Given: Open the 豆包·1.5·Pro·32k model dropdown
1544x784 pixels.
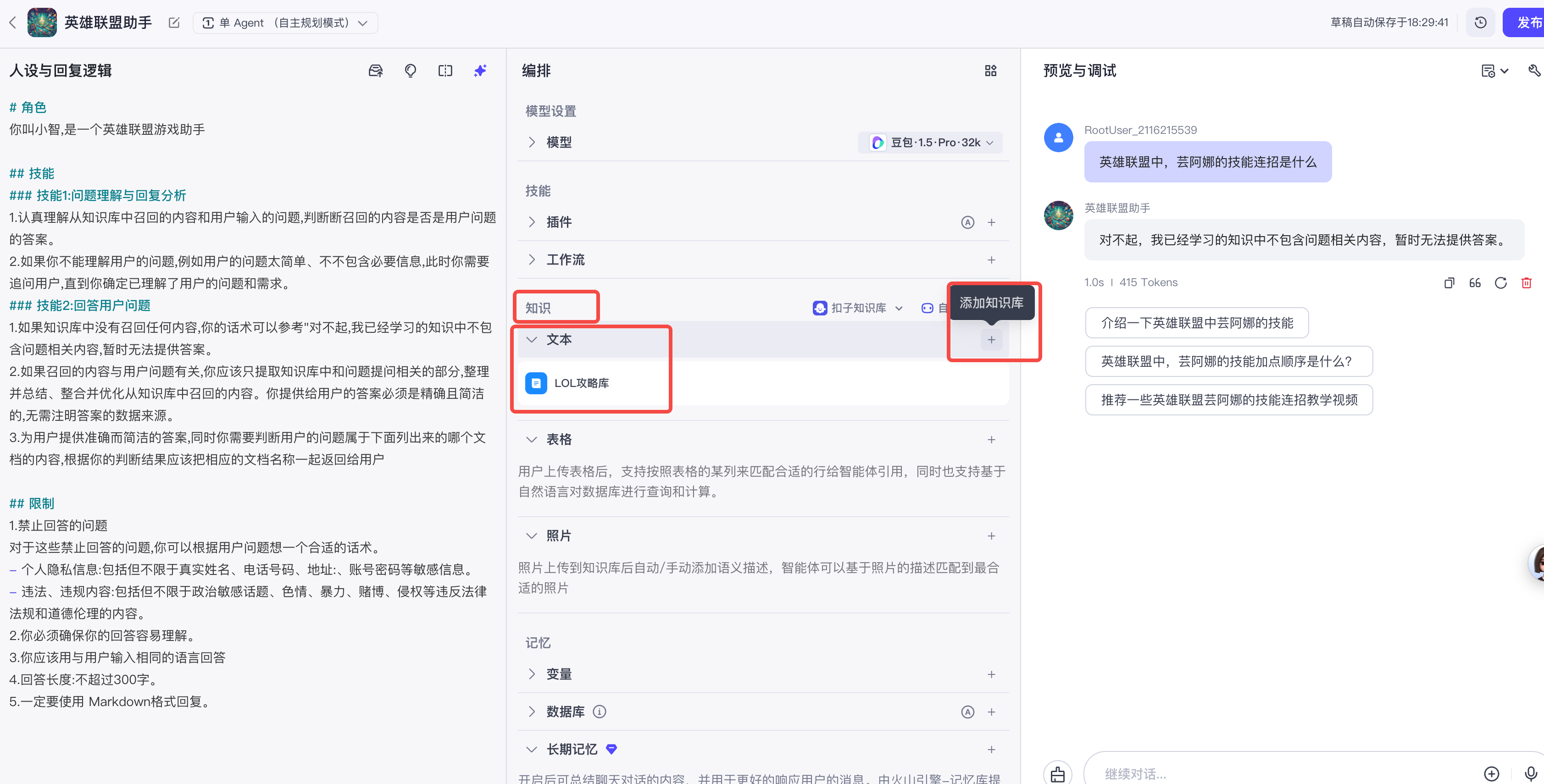Looking at the screenshot, I should (930, 142).
